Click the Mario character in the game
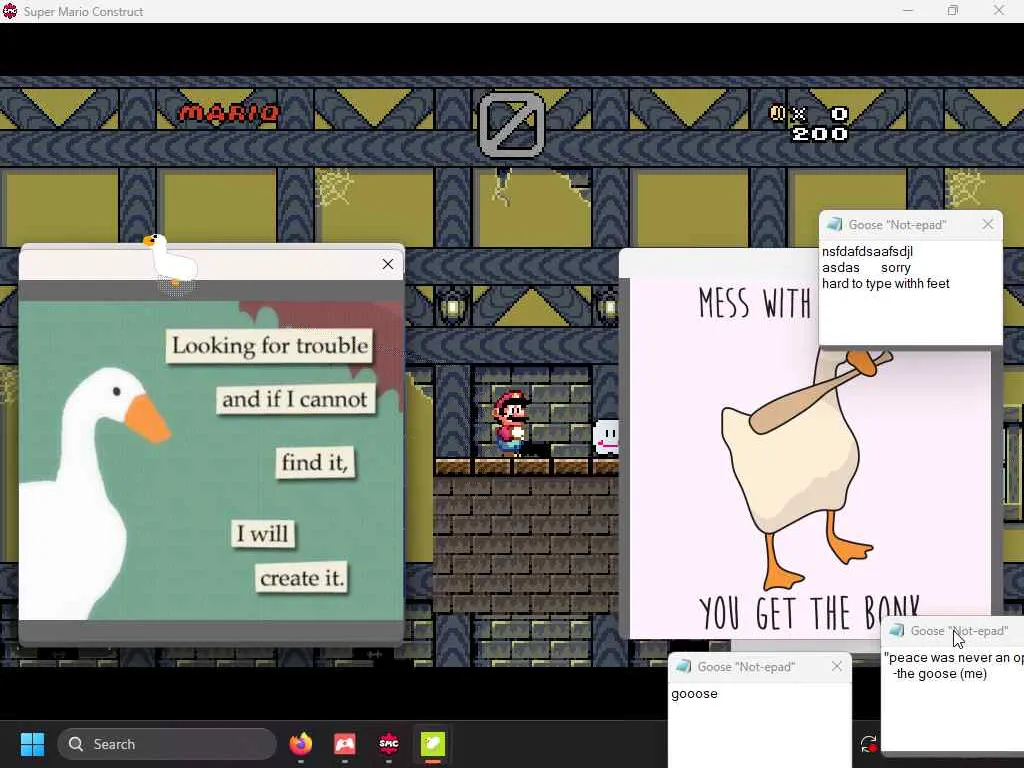1024x768 pixels. [x=510, y=423]
